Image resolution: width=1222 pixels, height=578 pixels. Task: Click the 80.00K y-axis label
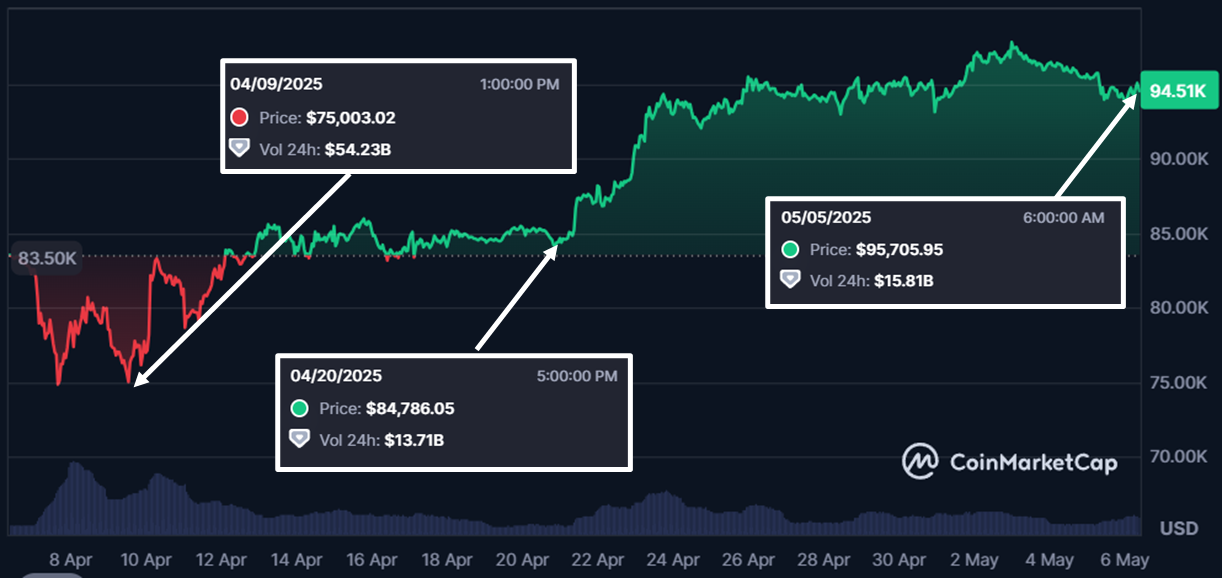click(1179, 308)
